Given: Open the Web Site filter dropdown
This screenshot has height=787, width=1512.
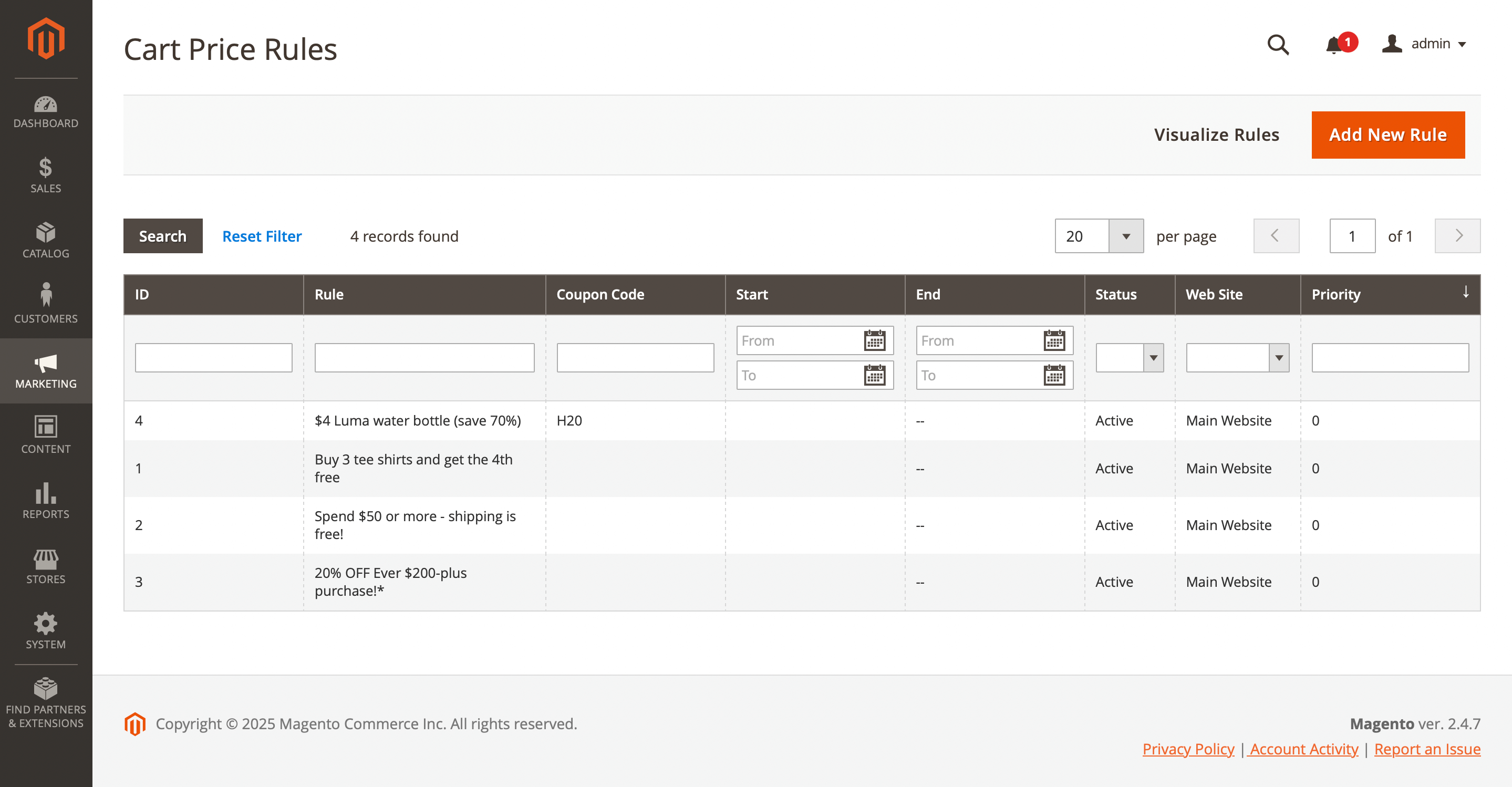Looking at the screenshot, I should (x=1237, y=358).
